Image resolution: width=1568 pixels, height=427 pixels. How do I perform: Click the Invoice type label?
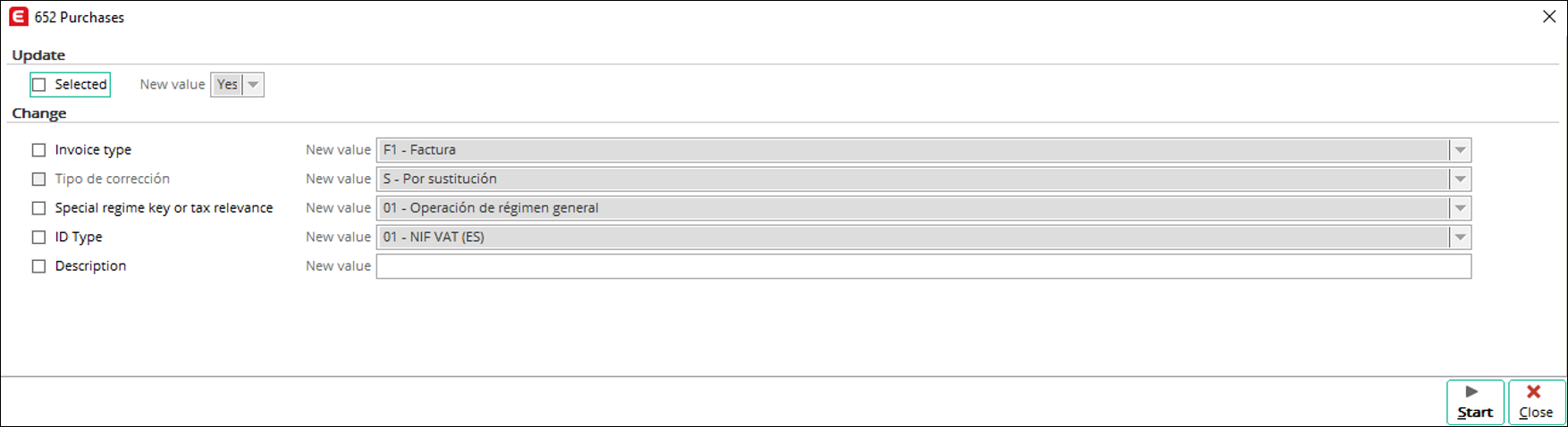(93, 150)
